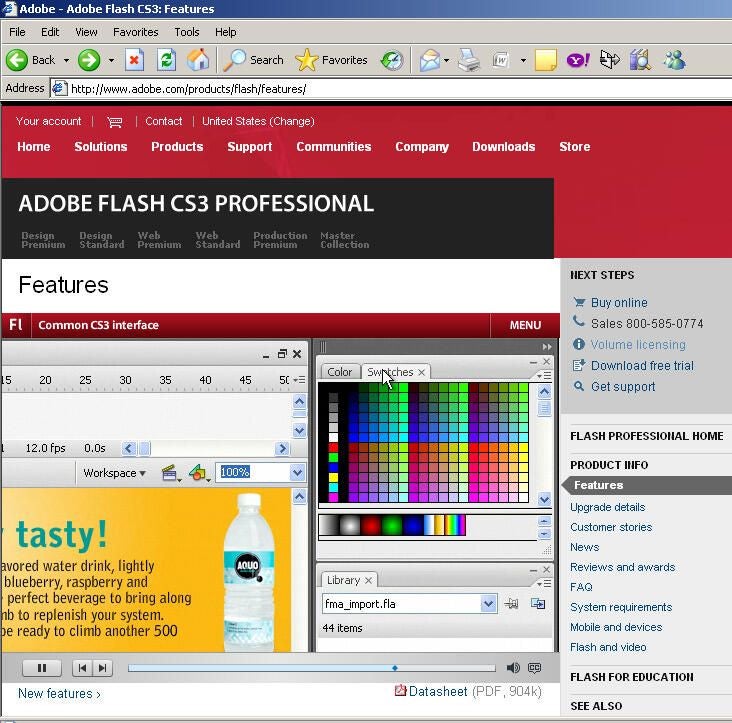This screenshot has width=732, height=723.
Task: Open the Back button history dropdown arrow
Action: 66,60
